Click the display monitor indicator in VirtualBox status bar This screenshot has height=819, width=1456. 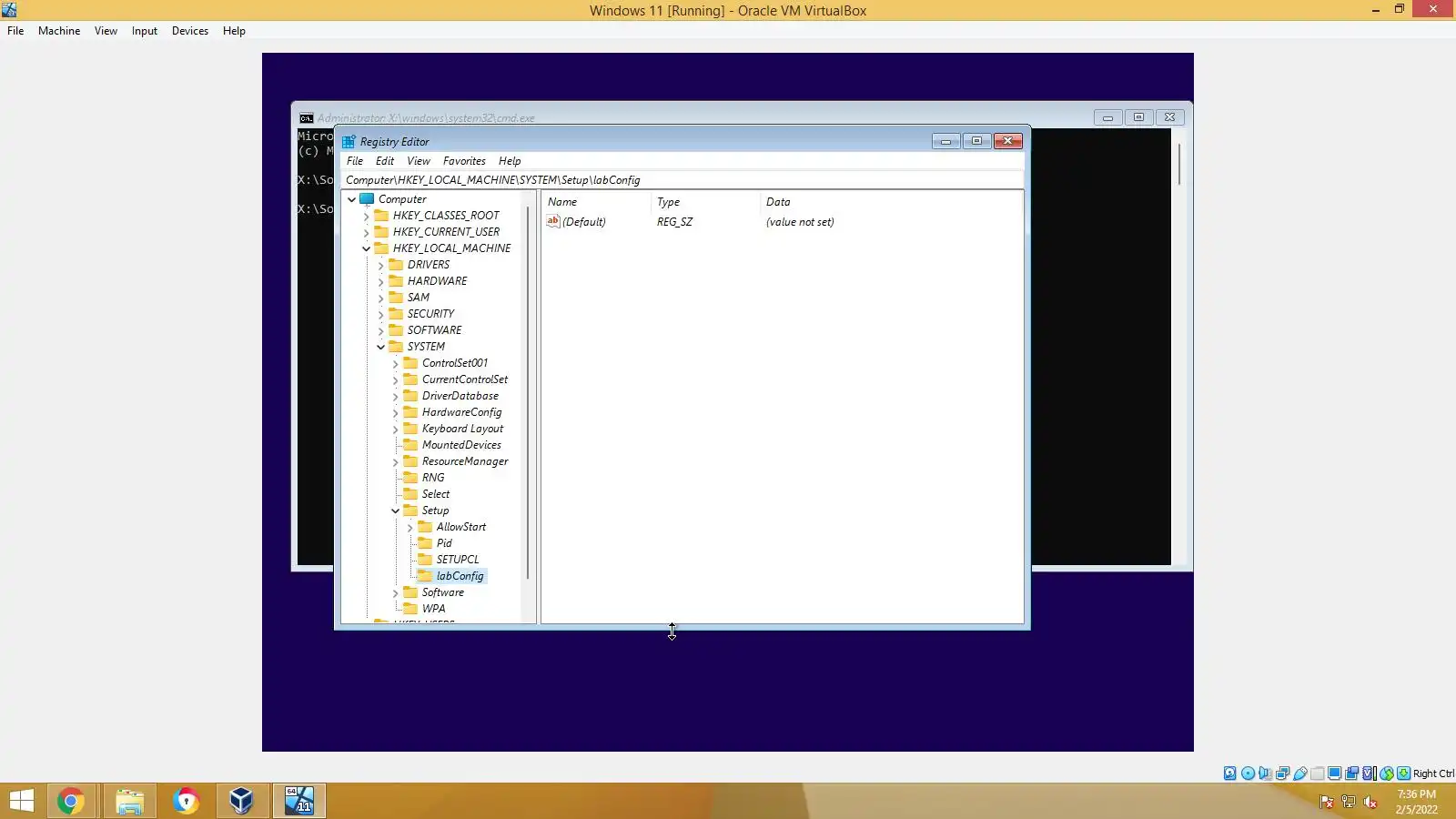[x=1334, y=773]
